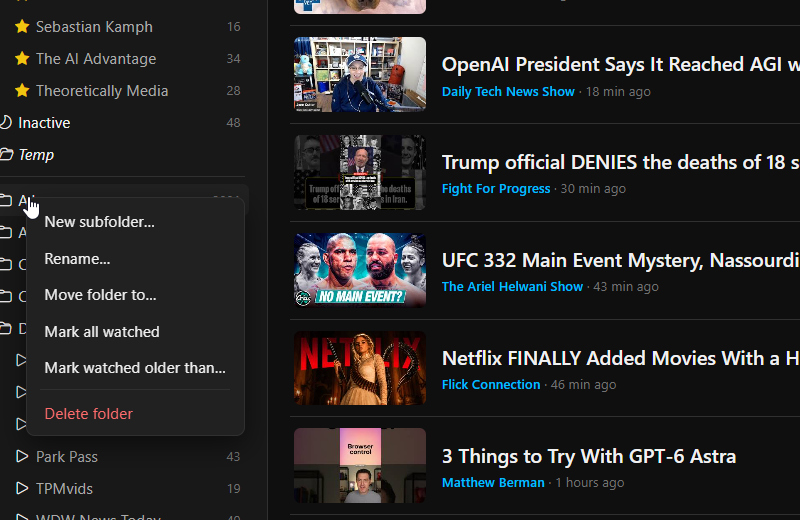Click the moon icon beside Inactive
This screenshot has height=520, width=800.
pos(5,122)
